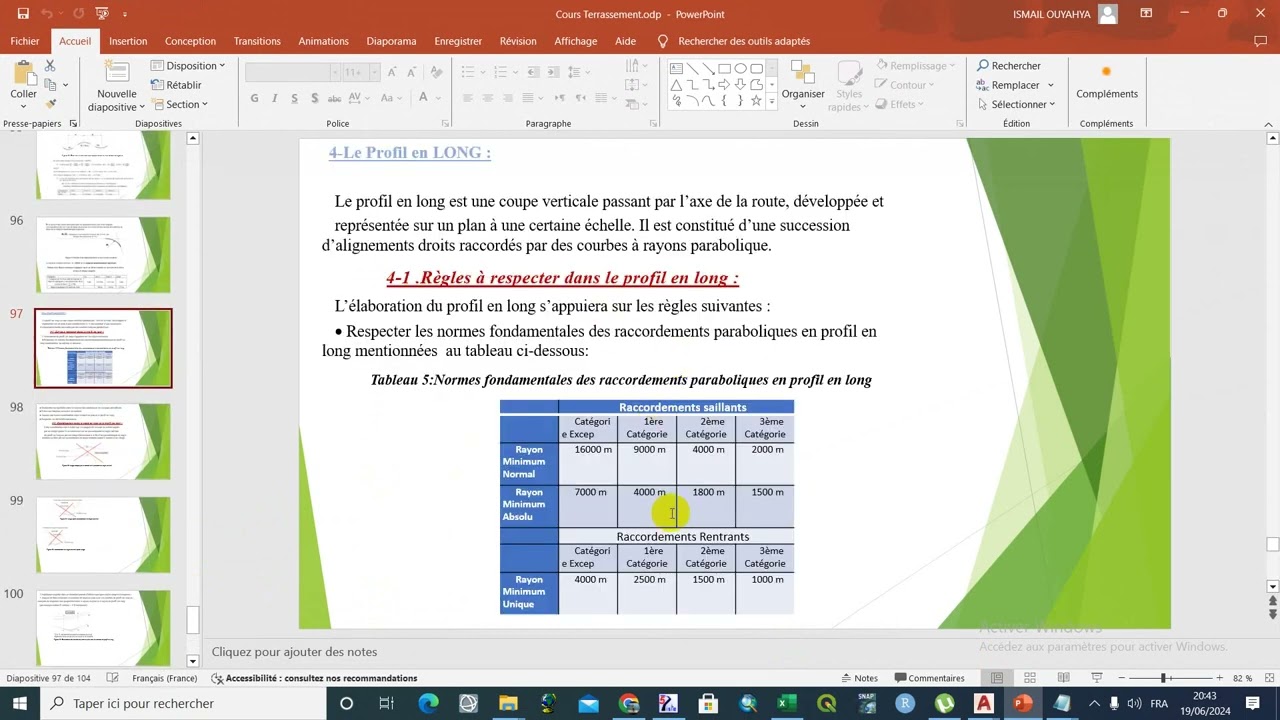Toggle Normal view button in status bar

point(996,678)
